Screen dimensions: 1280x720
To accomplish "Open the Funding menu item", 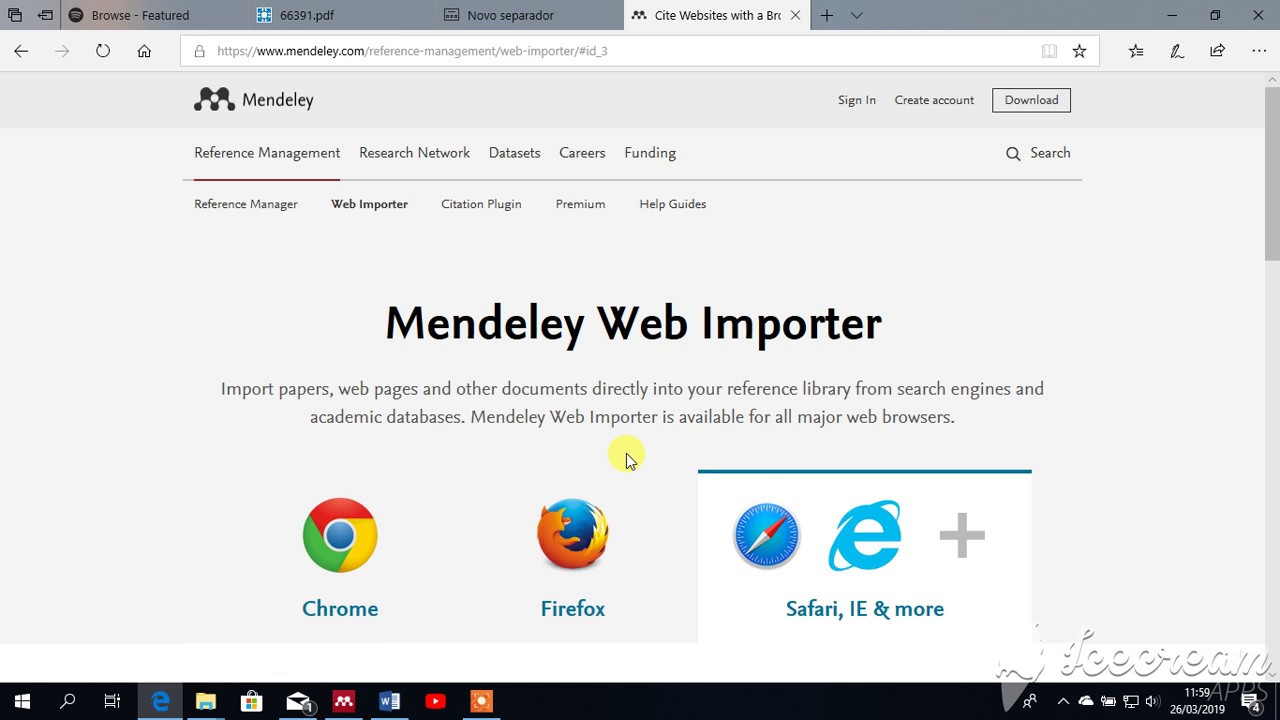I will (650, 153).
